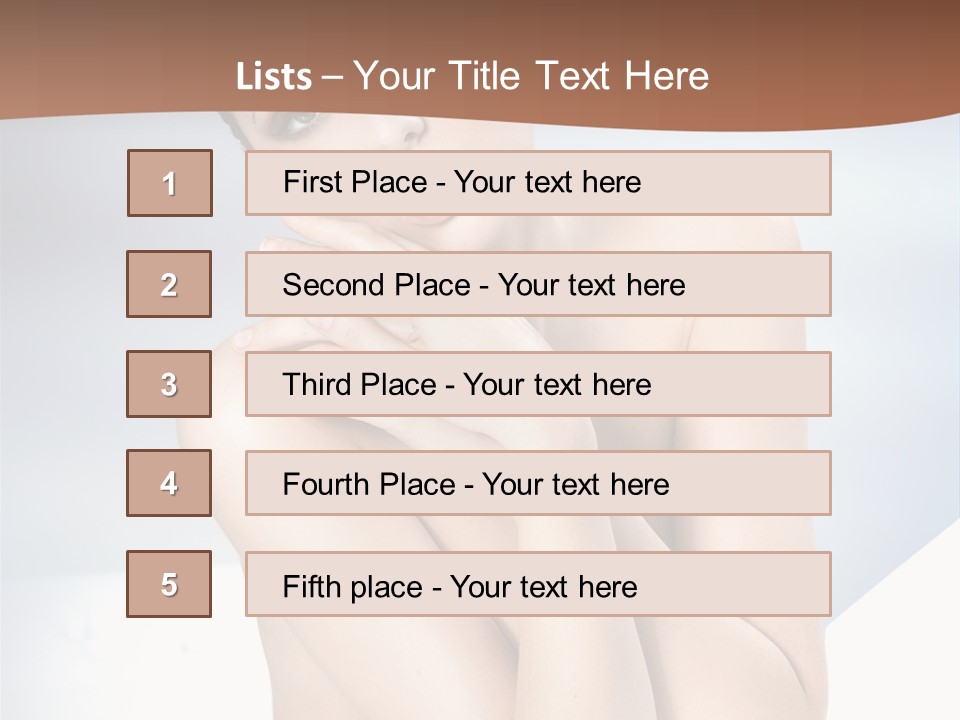Screen dimensions: 960x720
Task: Click the word "Fifth" in the list
Action: pos(311,586)
